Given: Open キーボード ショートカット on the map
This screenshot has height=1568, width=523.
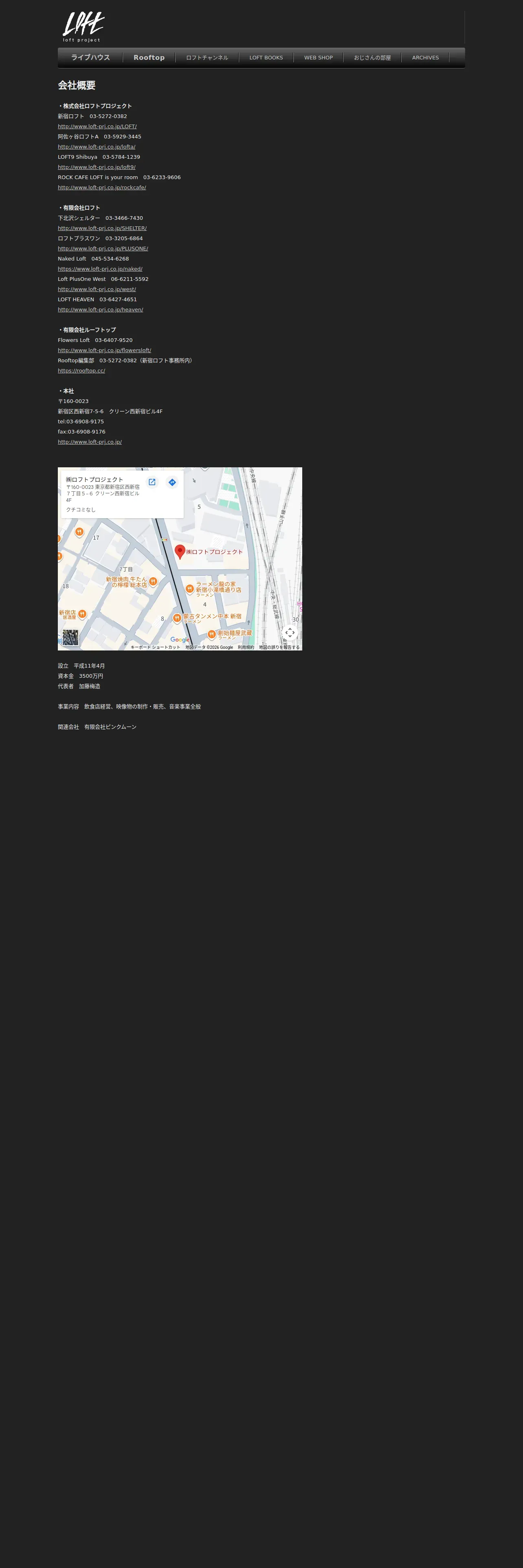Looking at the screenshot, I should point(155,648).
